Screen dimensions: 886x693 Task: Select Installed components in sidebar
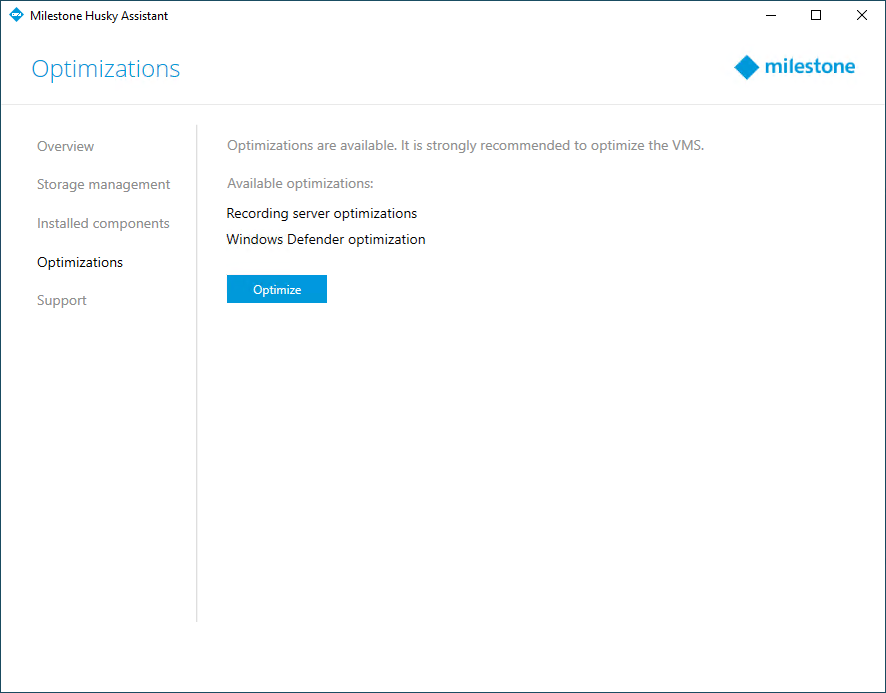point(103,224)
